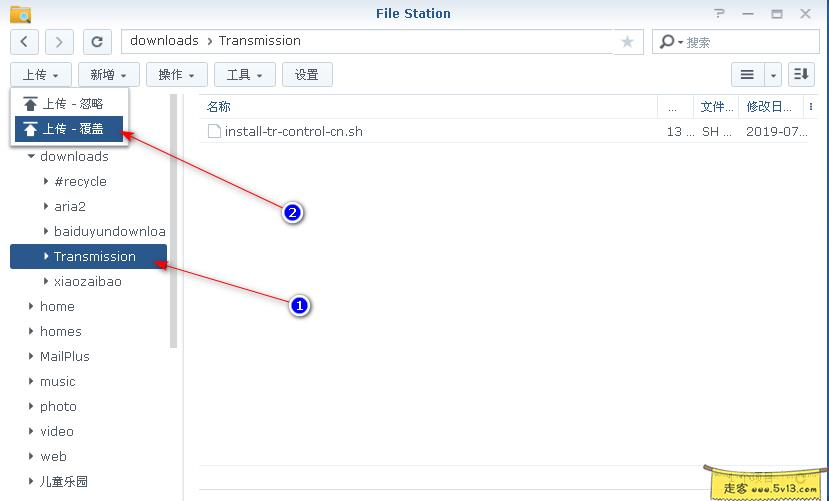
Task: Bookmark folder with the star icon
Action: [x=627, y=41]
